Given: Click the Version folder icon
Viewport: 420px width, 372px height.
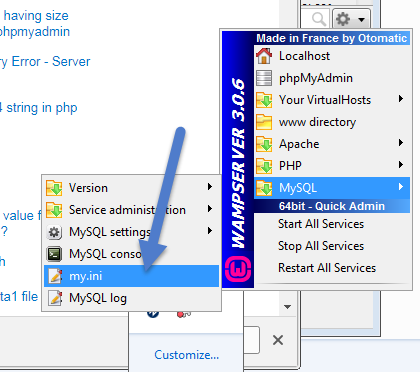Looking at the screenshot, I should click(54, 188).
